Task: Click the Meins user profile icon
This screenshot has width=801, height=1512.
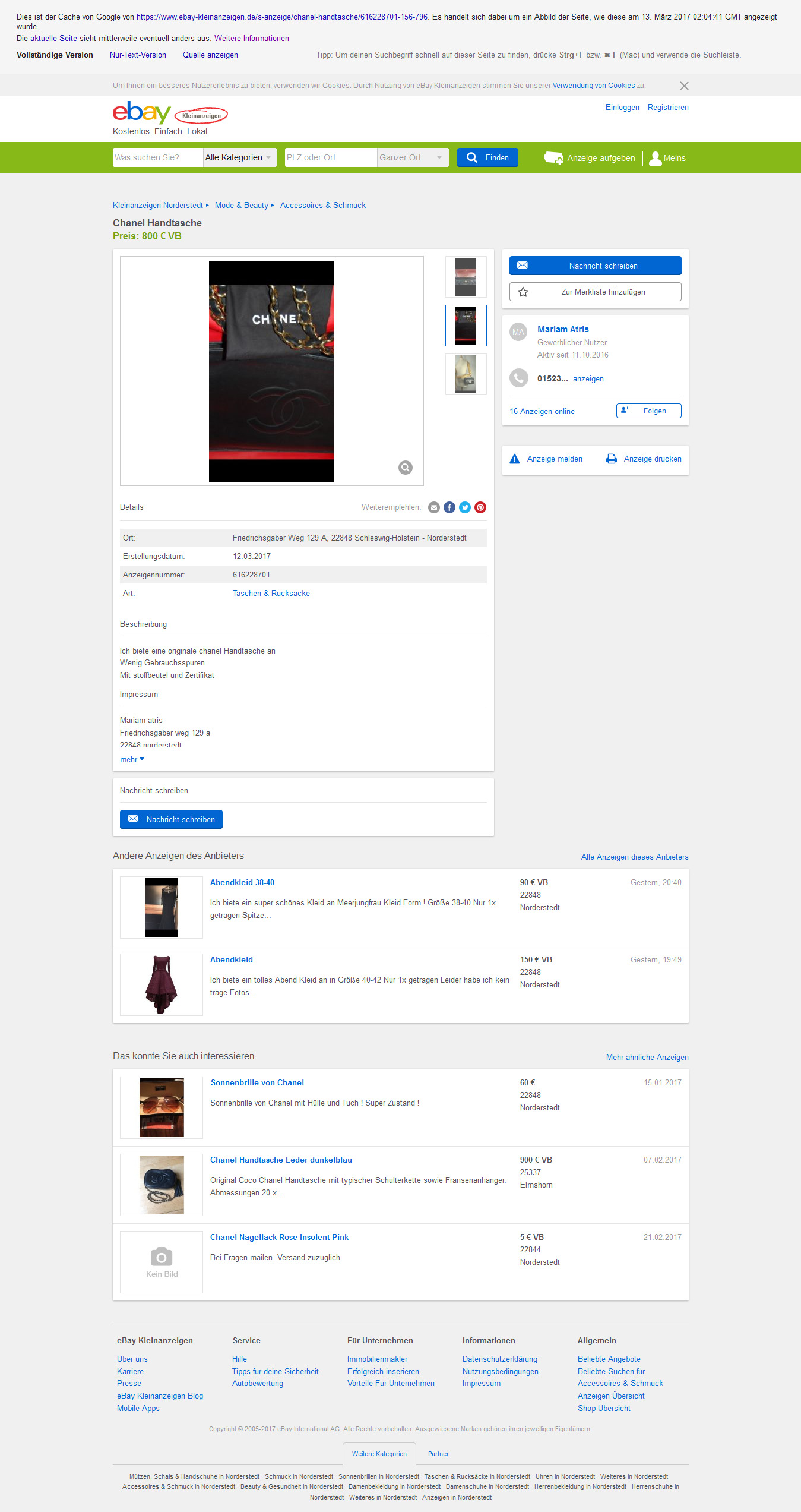Action: tap(655, 158)
